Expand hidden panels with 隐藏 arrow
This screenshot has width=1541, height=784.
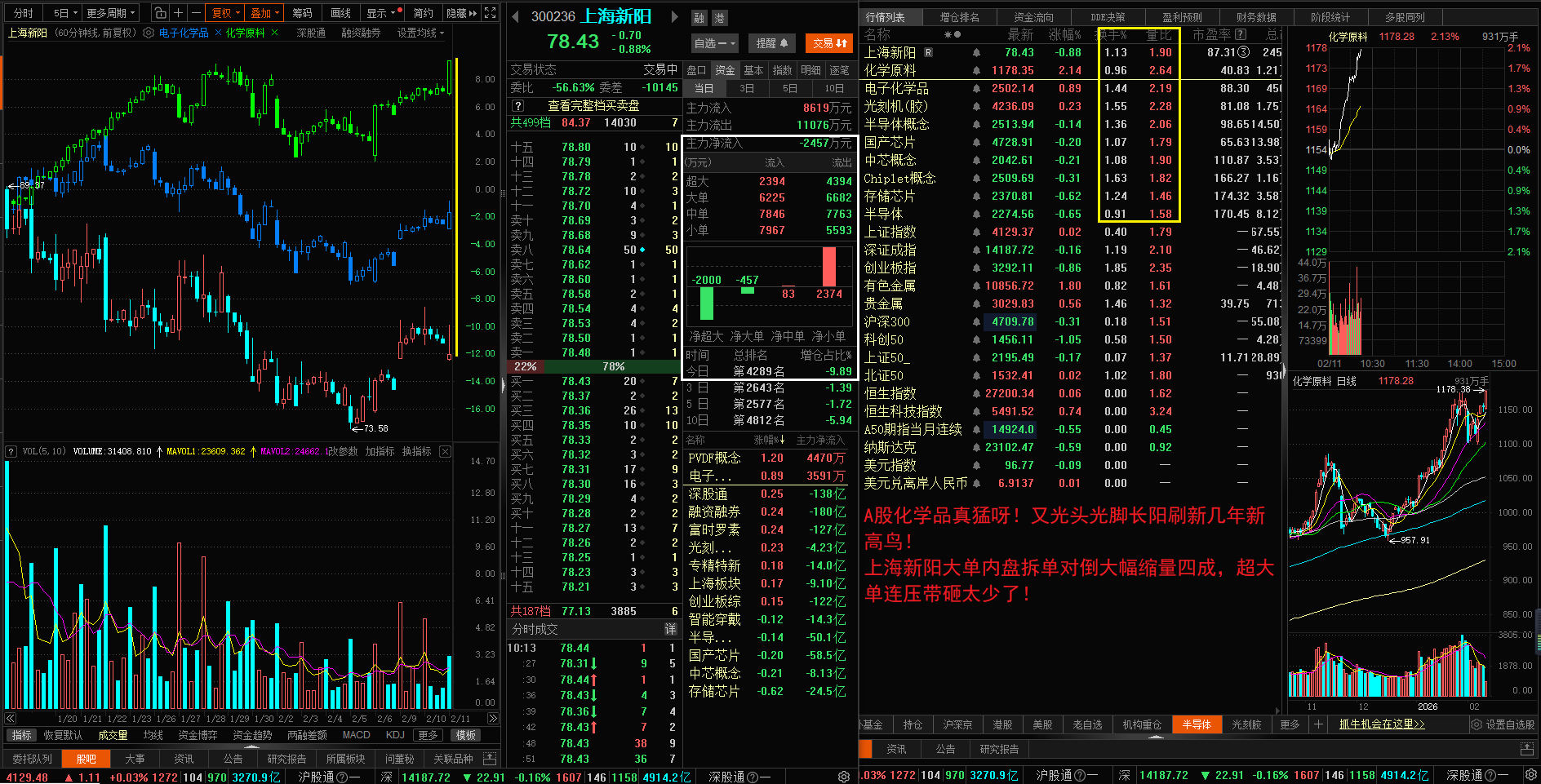coord(462,13)
